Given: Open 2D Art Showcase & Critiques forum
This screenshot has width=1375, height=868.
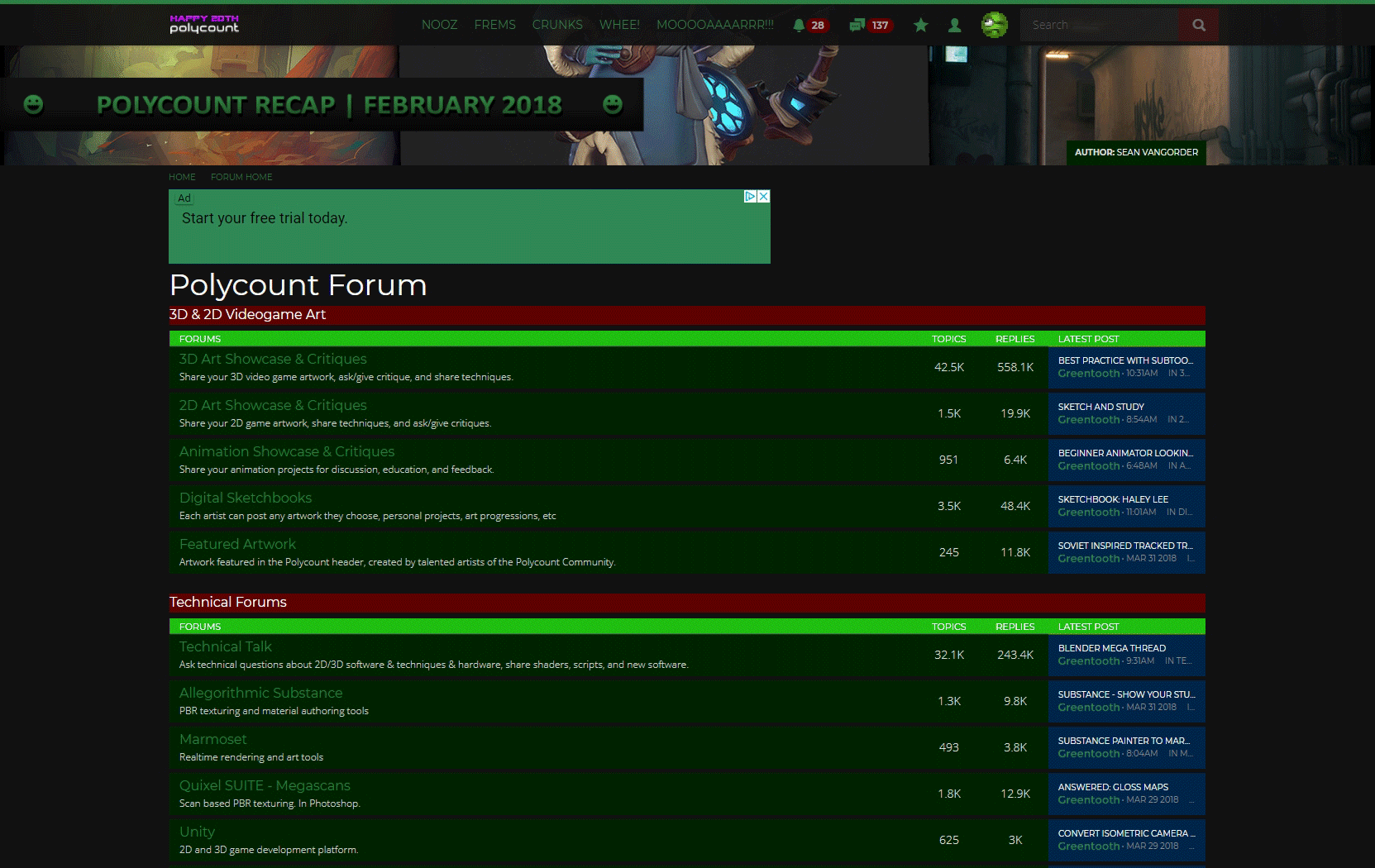Looking at the screenshot, I should 273,405.
